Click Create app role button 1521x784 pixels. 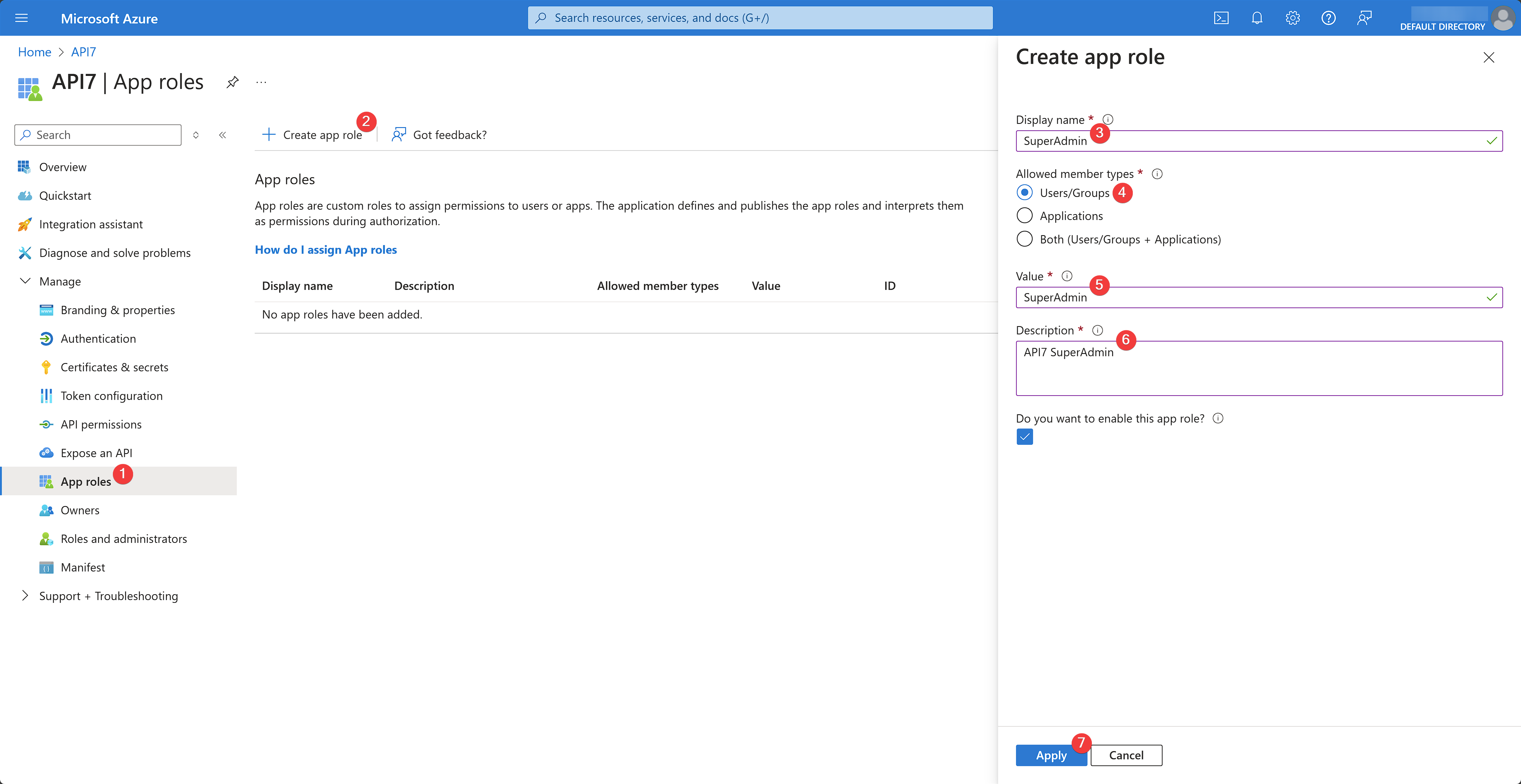312,135
